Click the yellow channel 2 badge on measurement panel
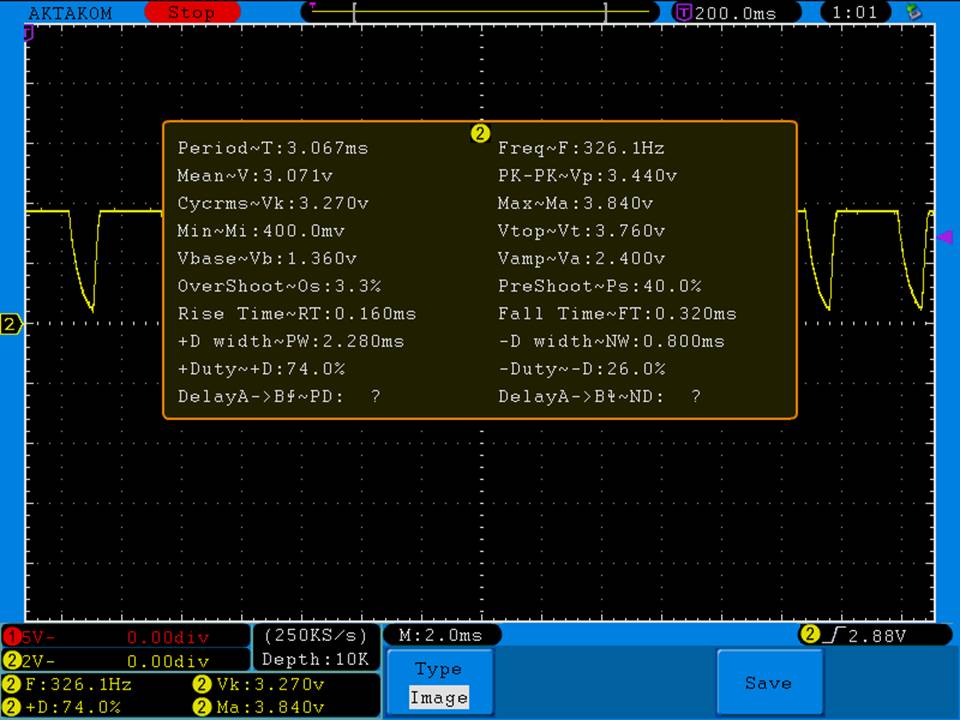 tap(480, 133)
